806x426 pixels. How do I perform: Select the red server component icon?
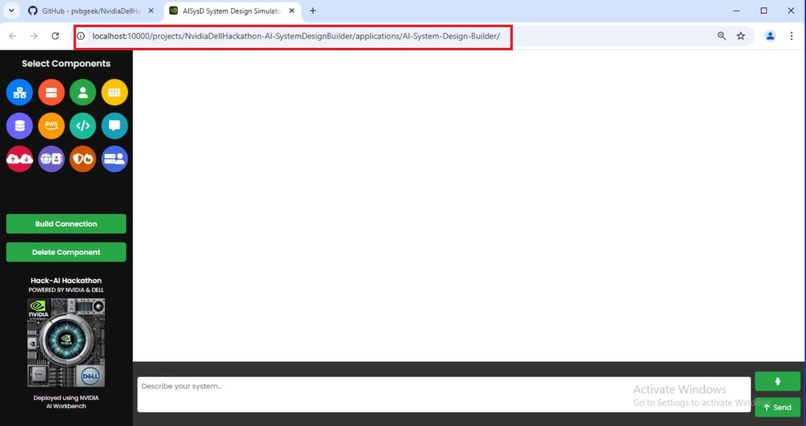[51, 92]
